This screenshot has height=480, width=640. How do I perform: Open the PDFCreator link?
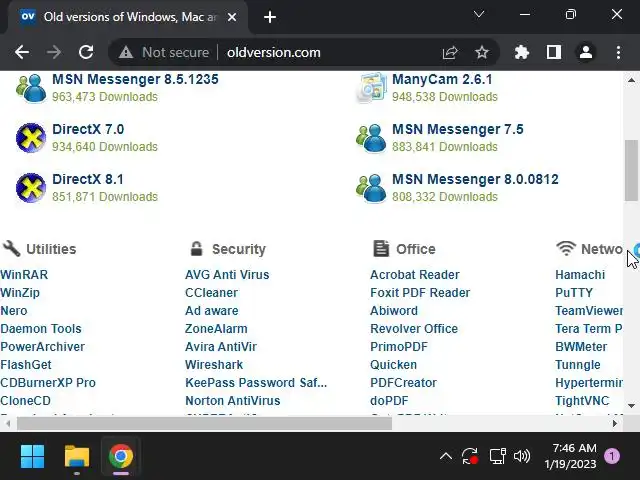click(403, 382)
